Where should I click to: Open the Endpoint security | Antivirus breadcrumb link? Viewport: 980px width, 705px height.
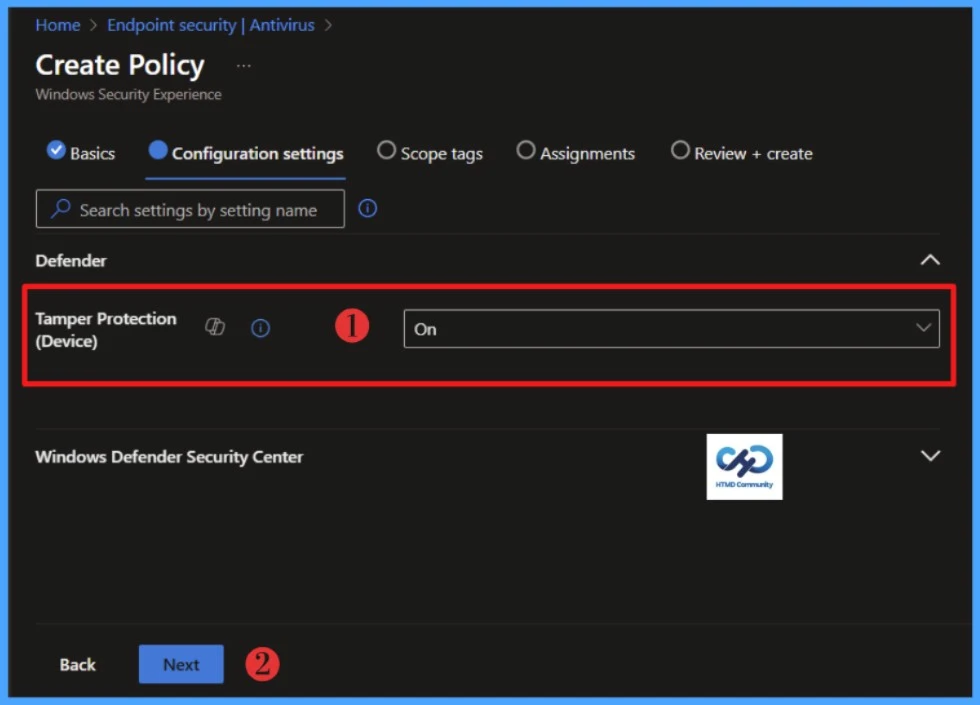(210, 24)
